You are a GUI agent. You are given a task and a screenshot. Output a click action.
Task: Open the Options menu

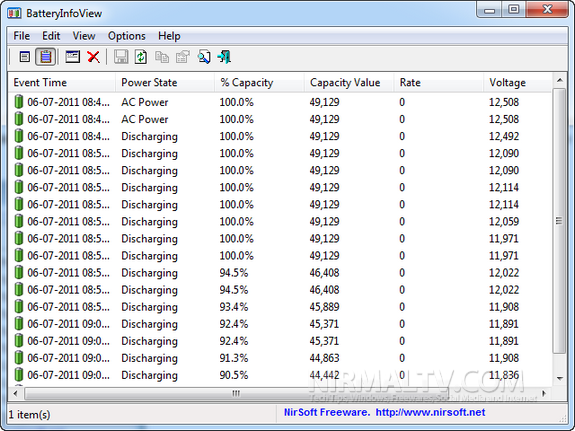pyautogui.click(x=127, y=36)
